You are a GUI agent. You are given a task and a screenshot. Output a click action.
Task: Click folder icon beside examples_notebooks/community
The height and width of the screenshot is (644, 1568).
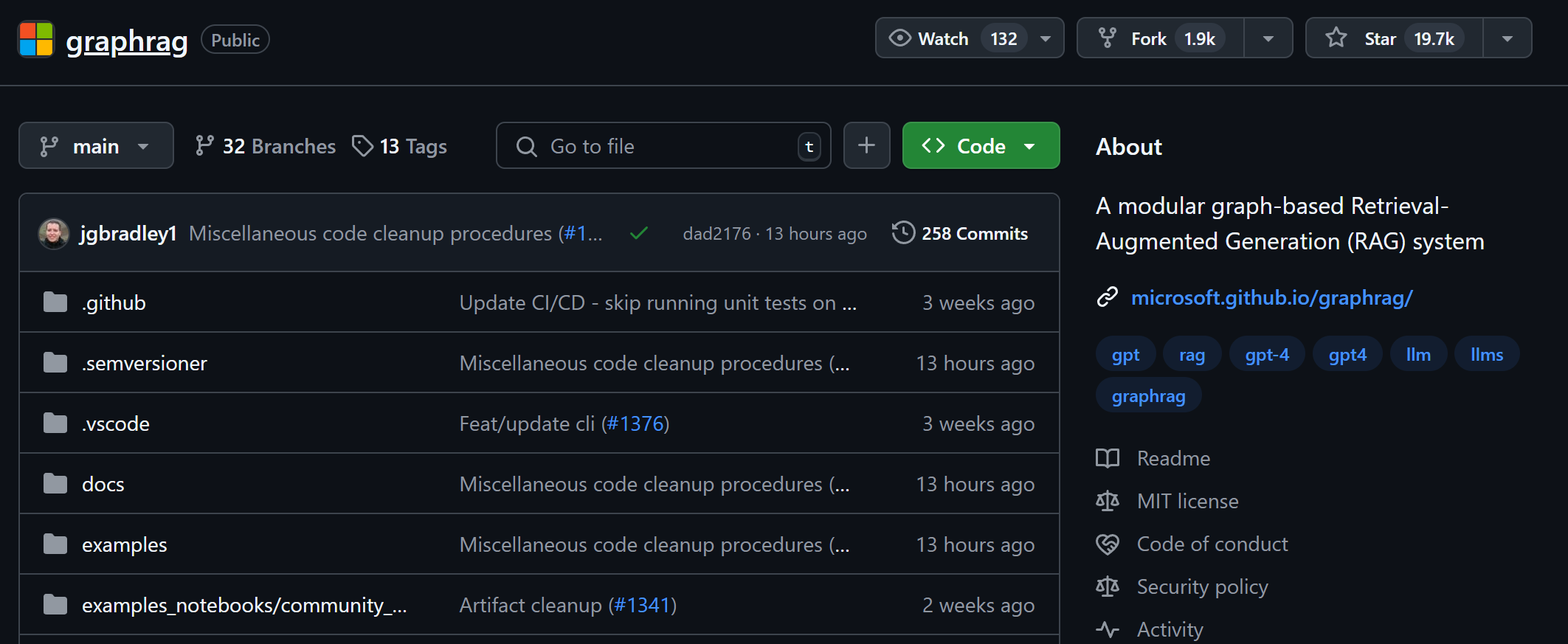[x=55, y=605]
